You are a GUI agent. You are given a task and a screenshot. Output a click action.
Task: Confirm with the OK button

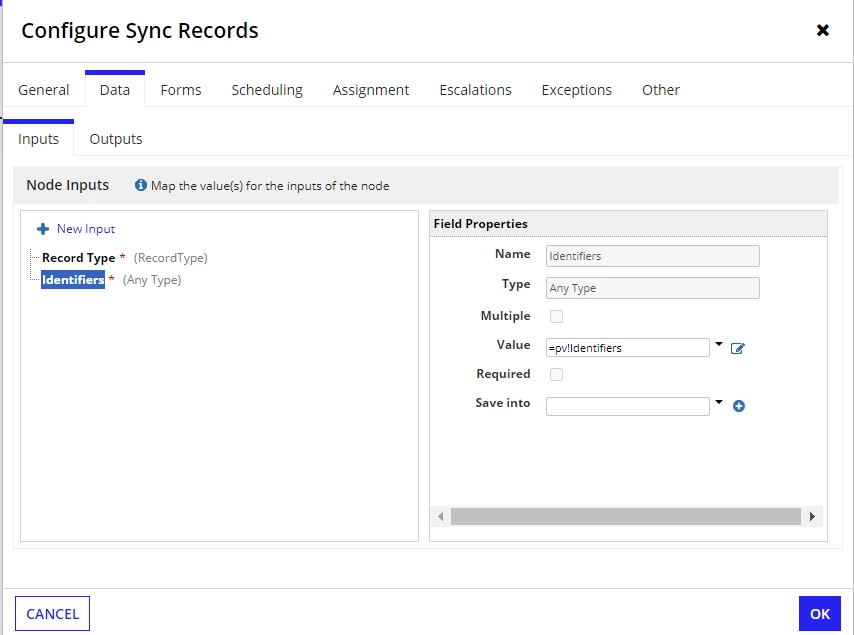820,614
